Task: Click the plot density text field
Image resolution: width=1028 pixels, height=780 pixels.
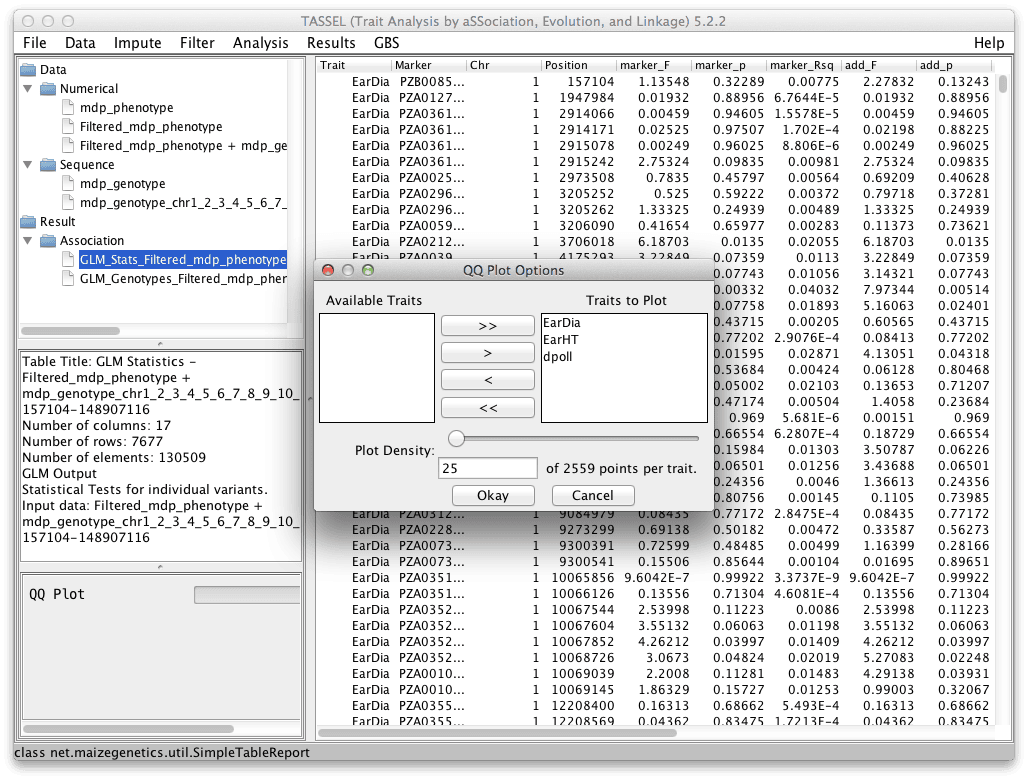Action: 488,468
